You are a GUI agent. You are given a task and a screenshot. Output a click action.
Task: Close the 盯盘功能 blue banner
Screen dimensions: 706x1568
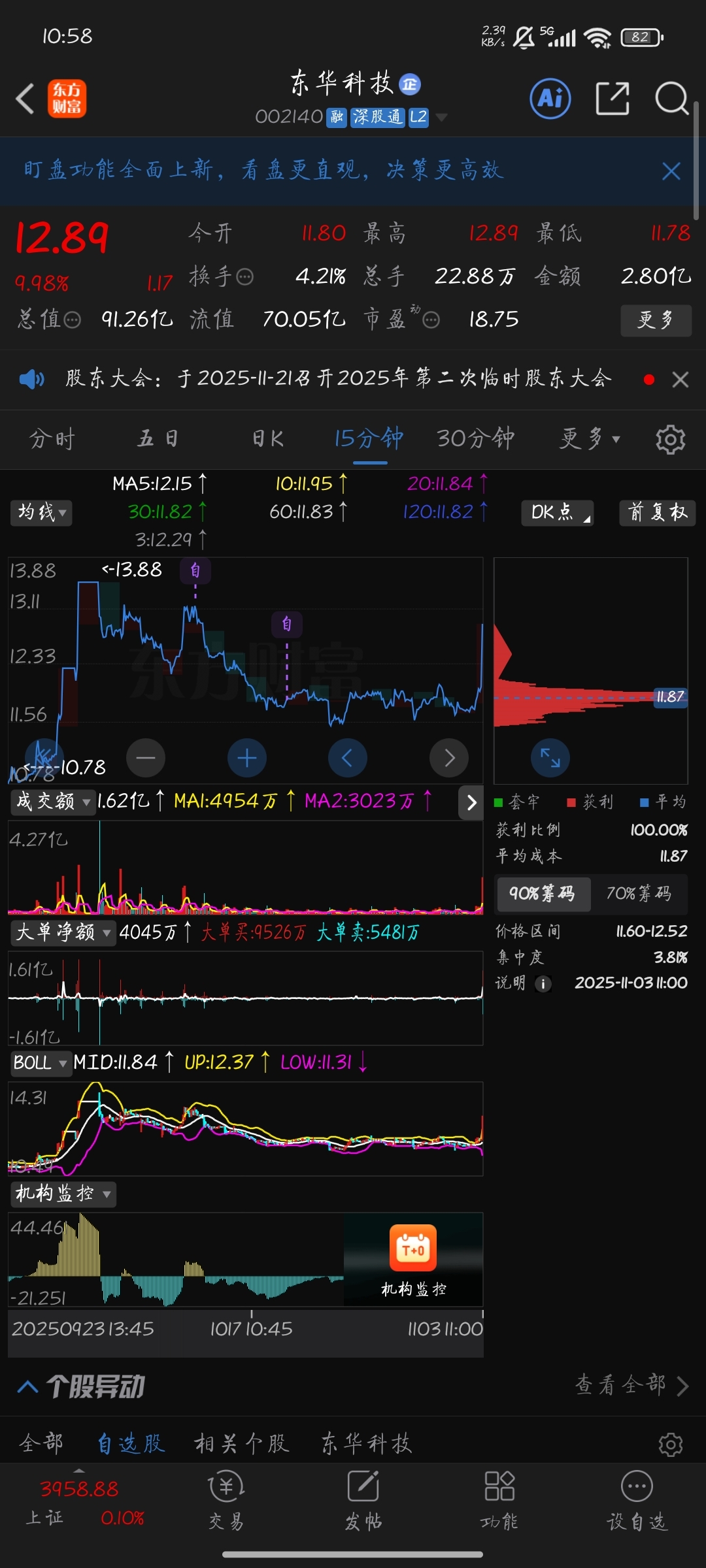point(671,171)
